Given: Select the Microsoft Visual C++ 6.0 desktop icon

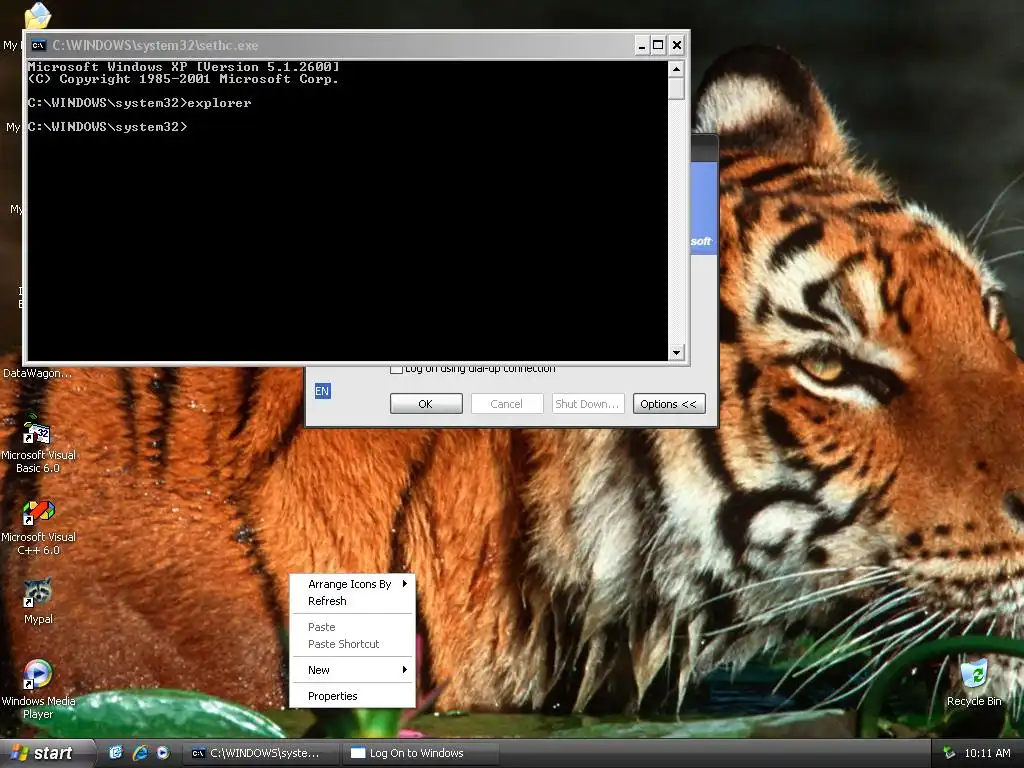Looking at the screenshot, I should [x=38, y=513].
